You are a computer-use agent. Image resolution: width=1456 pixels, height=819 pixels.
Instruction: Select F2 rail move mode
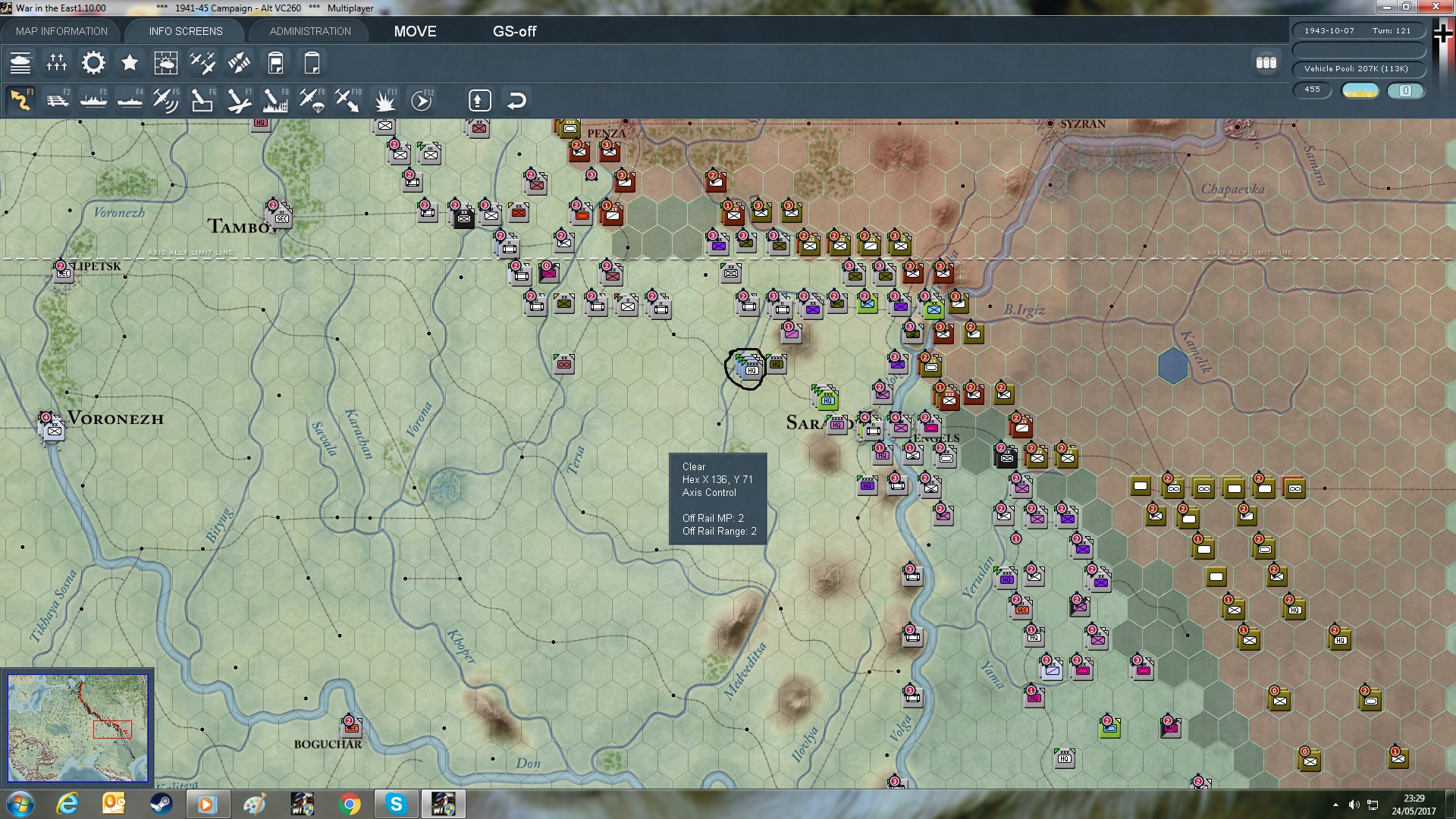click(x=57, y=100)
